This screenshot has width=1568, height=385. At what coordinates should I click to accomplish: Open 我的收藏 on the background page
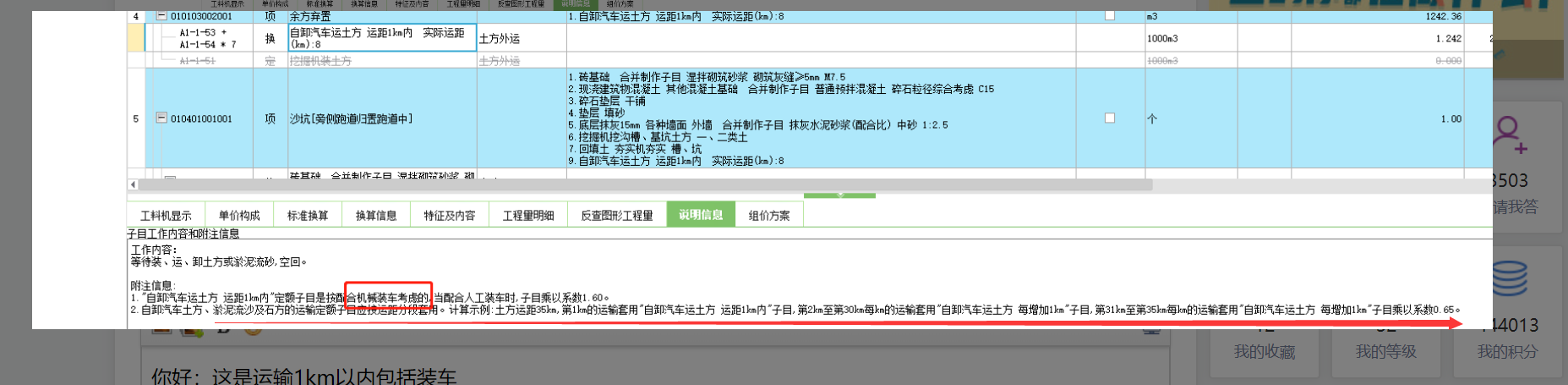click(x=1264, y=352)
